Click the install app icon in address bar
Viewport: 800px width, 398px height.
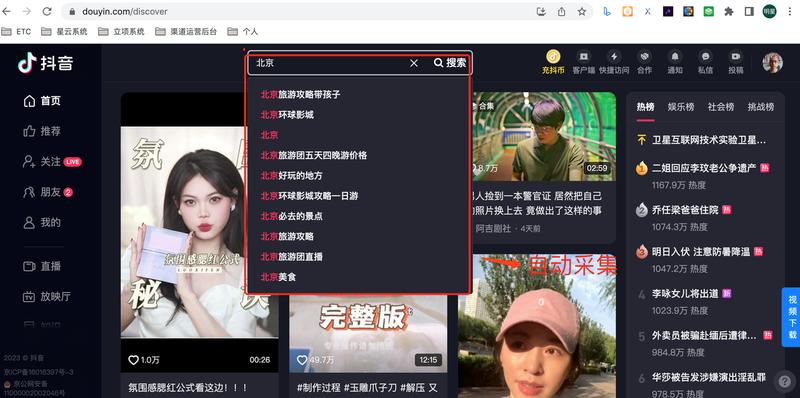click(542, 11)
